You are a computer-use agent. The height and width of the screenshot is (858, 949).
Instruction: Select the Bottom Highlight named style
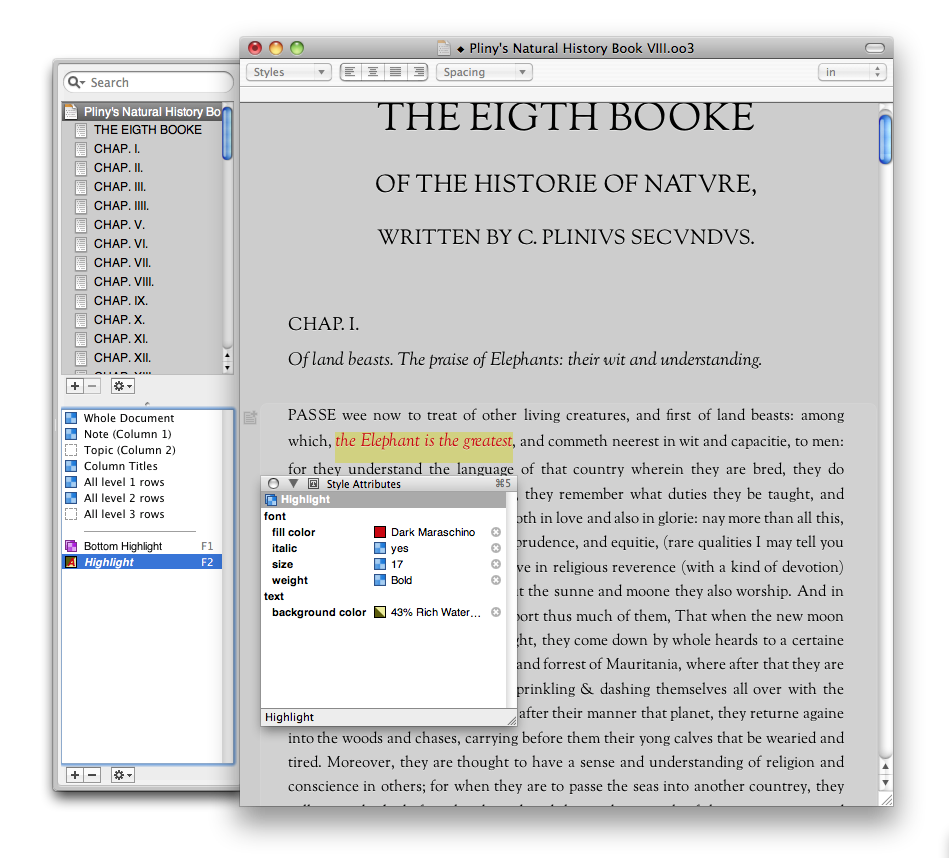(x=122, y=546)
